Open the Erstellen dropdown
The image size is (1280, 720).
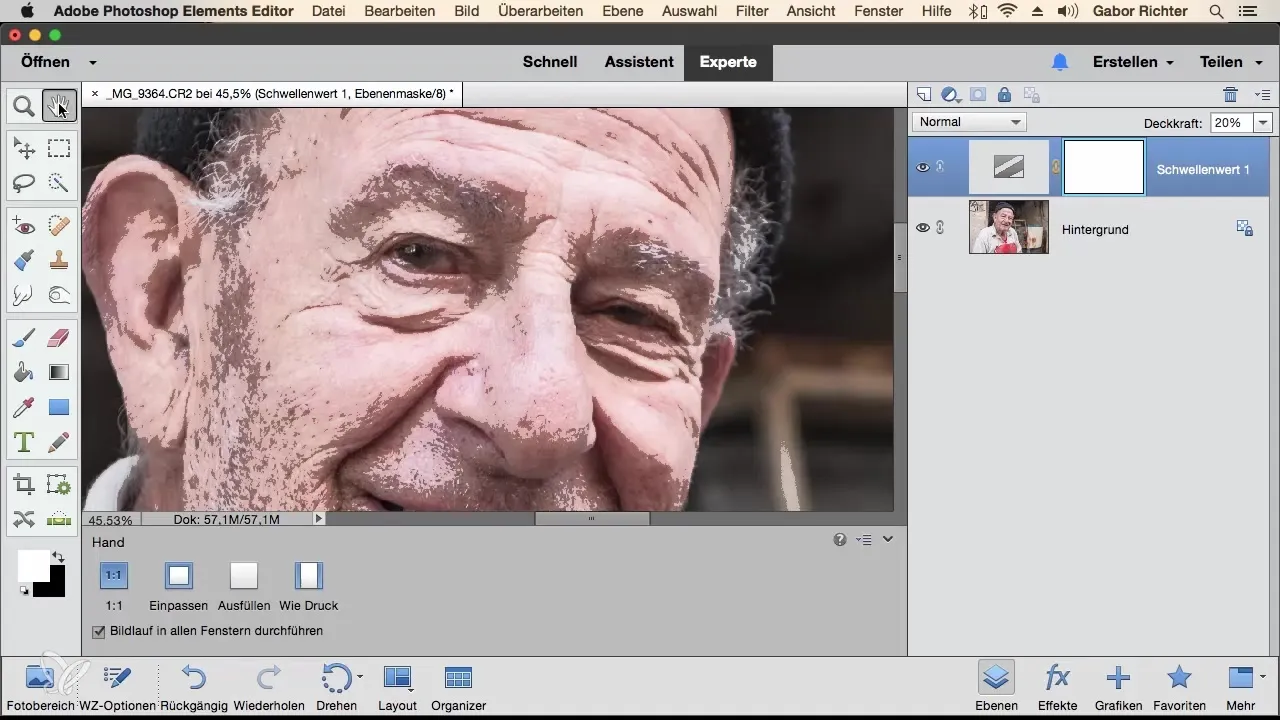(1133, 62)
